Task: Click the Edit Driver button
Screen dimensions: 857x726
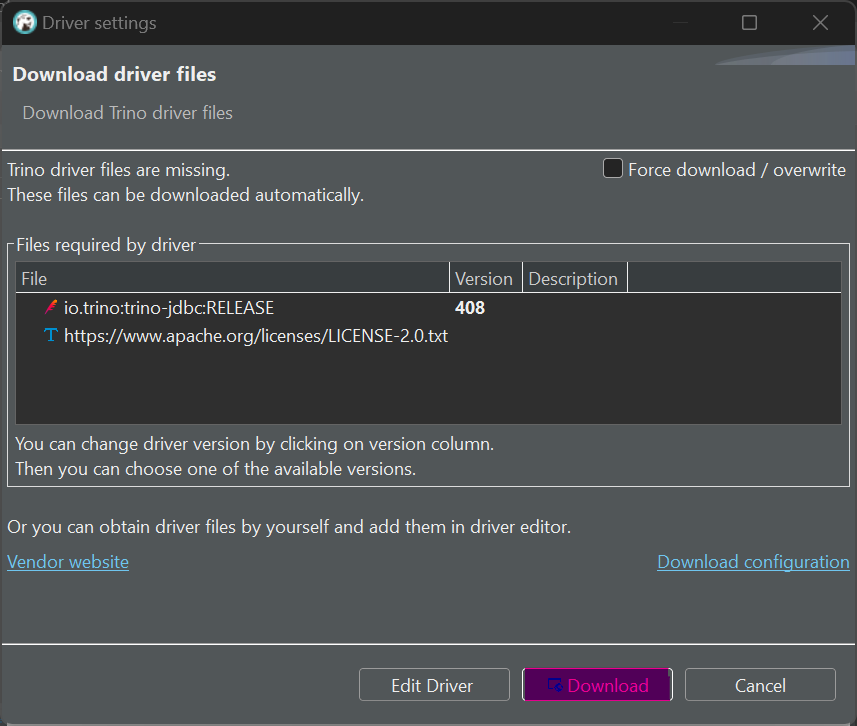Action: (434, 684)
